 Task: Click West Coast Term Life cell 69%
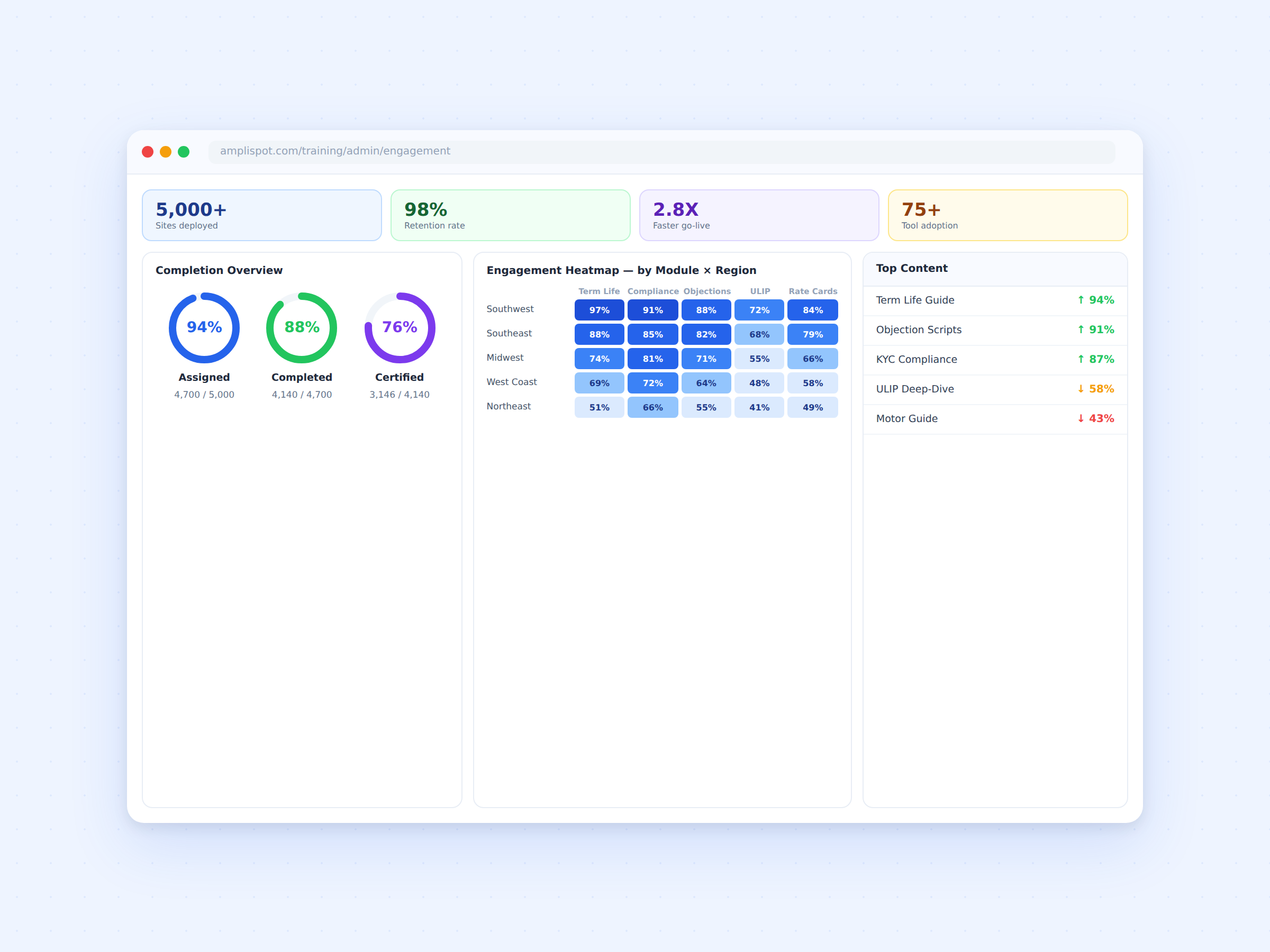(600, 383)
